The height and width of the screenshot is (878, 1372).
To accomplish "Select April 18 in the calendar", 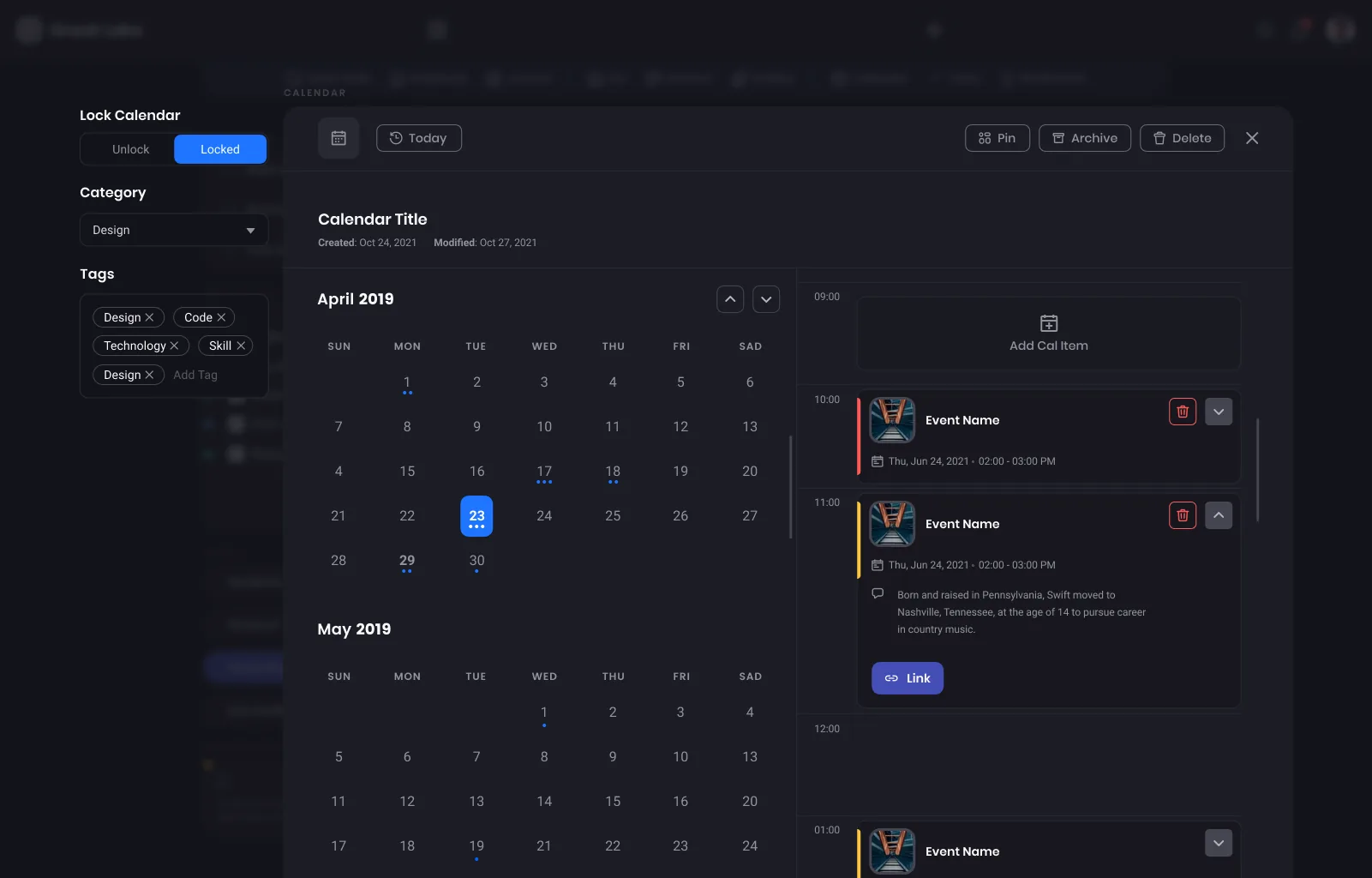I will coord(613,472).
